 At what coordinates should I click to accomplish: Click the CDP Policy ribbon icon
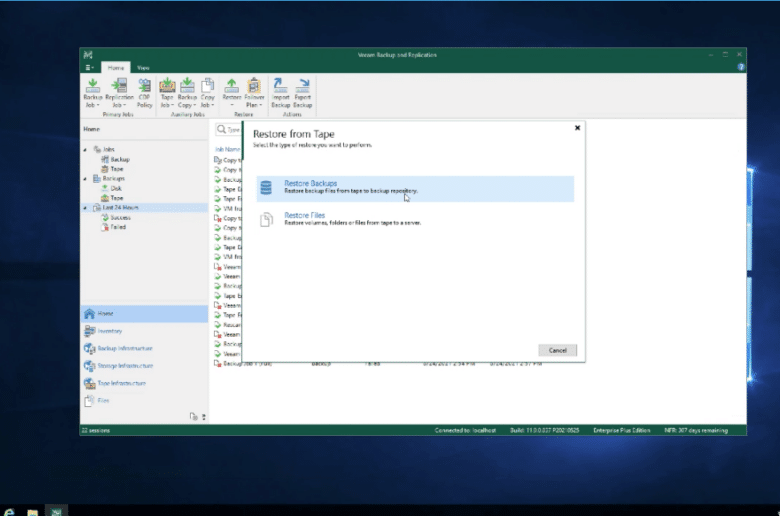[144, 93]
